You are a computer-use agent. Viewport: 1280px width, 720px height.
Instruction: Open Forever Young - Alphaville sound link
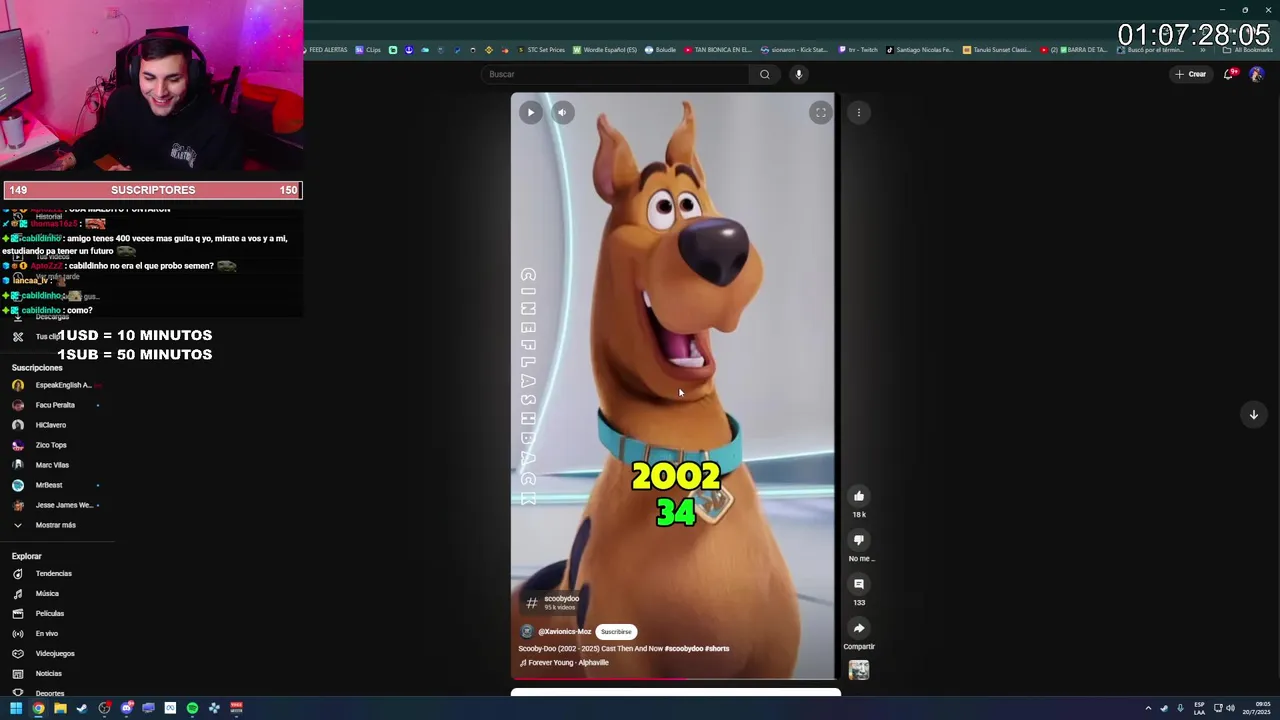[568, 662]
